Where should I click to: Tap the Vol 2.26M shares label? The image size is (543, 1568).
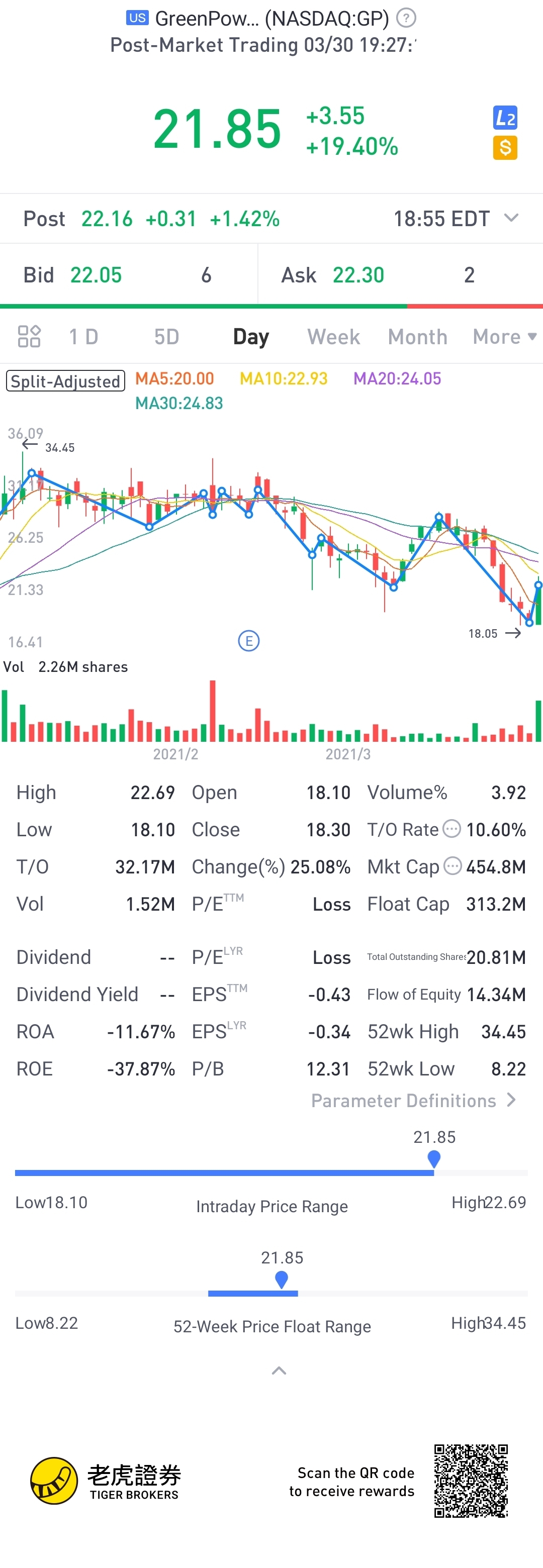point(66,666)
